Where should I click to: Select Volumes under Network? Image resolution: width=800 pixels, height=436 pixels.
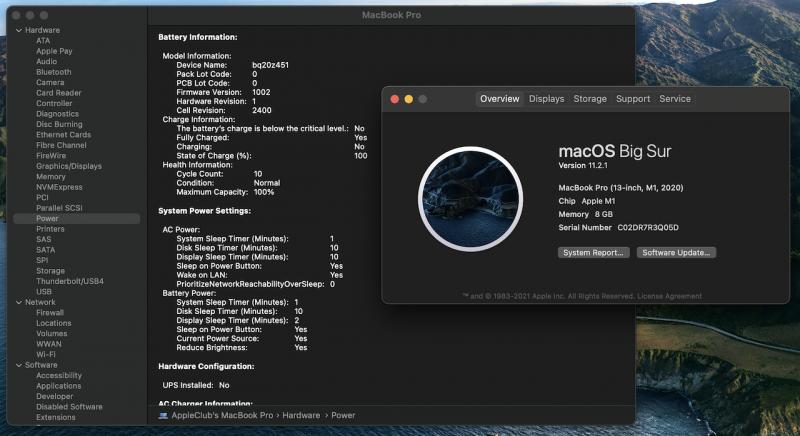(x=52, y=334)
